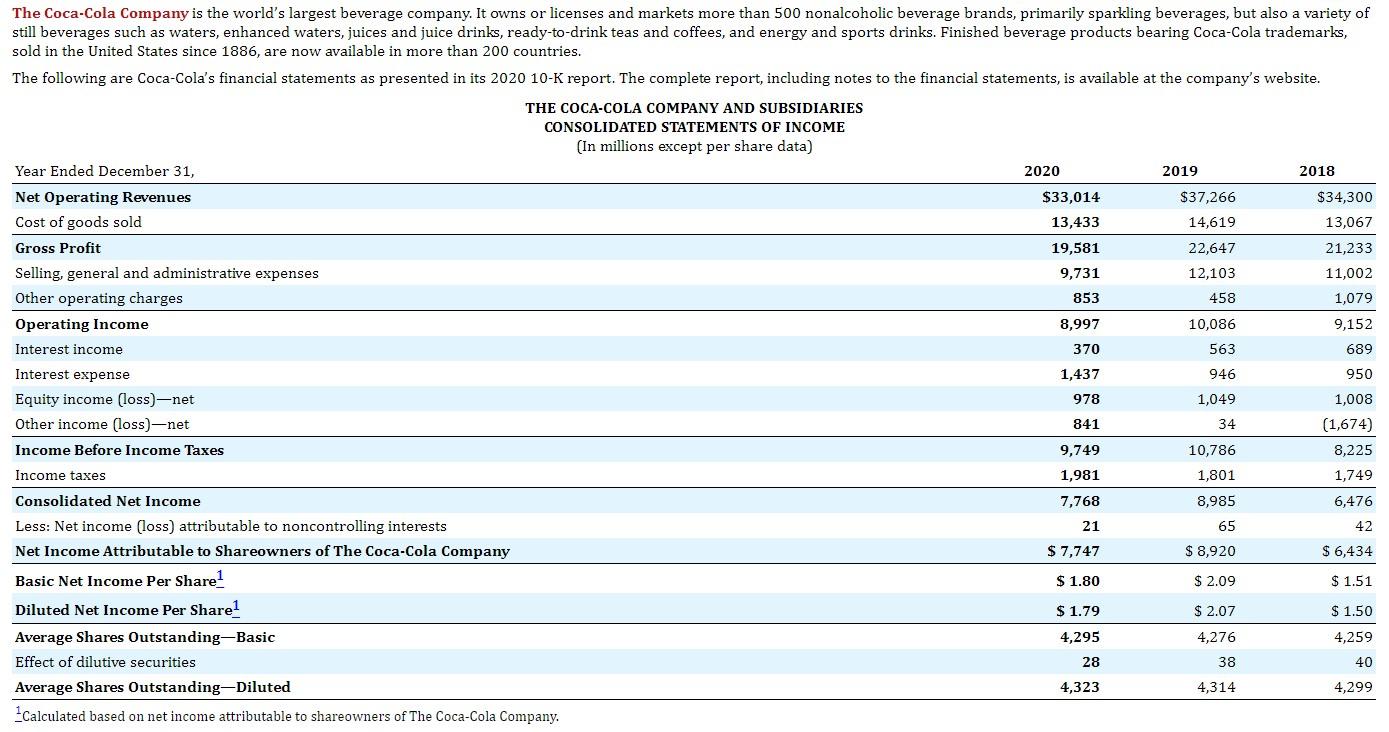The width and height of the screenshot is (1389, 732).
Task: Select the 2020 cost of goods sold 13,433
Action: click(x=1075, y=222)
